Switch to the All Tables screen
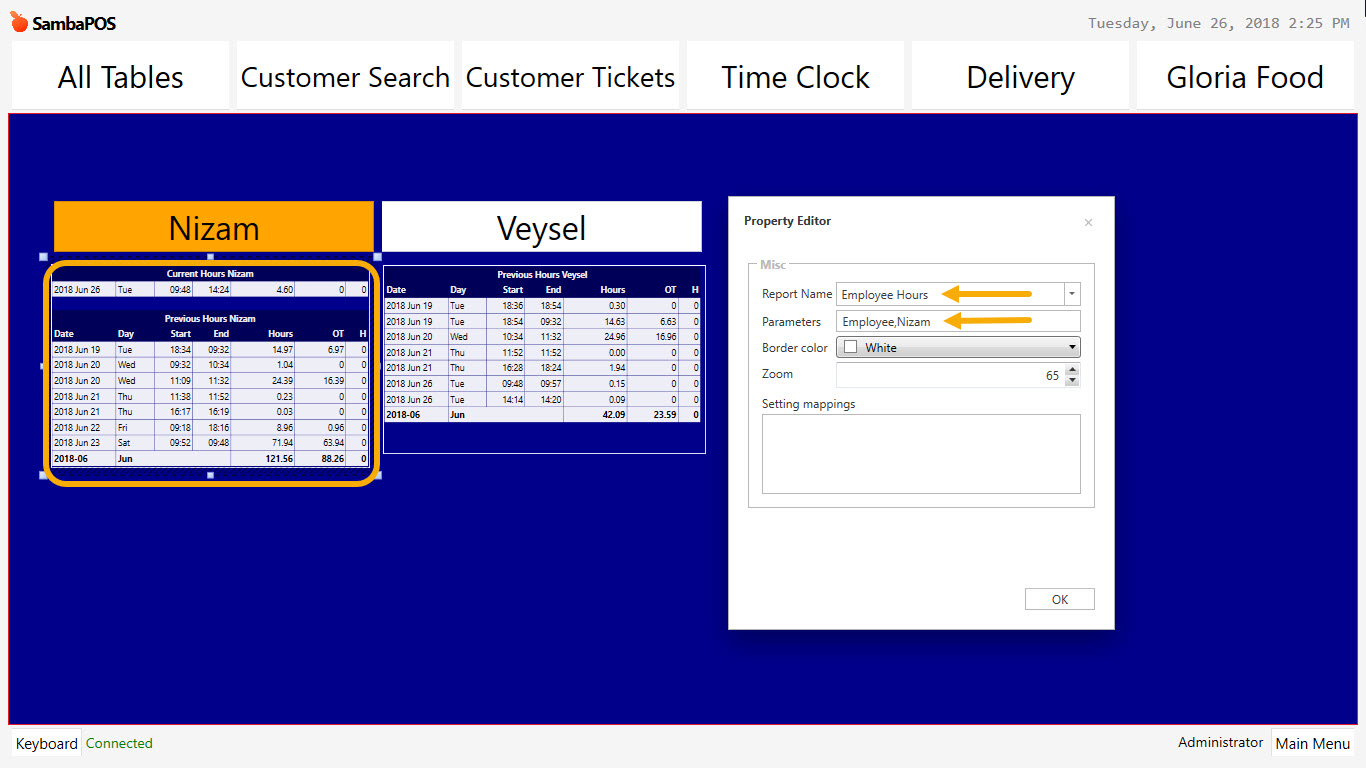 tap(119, 76)
